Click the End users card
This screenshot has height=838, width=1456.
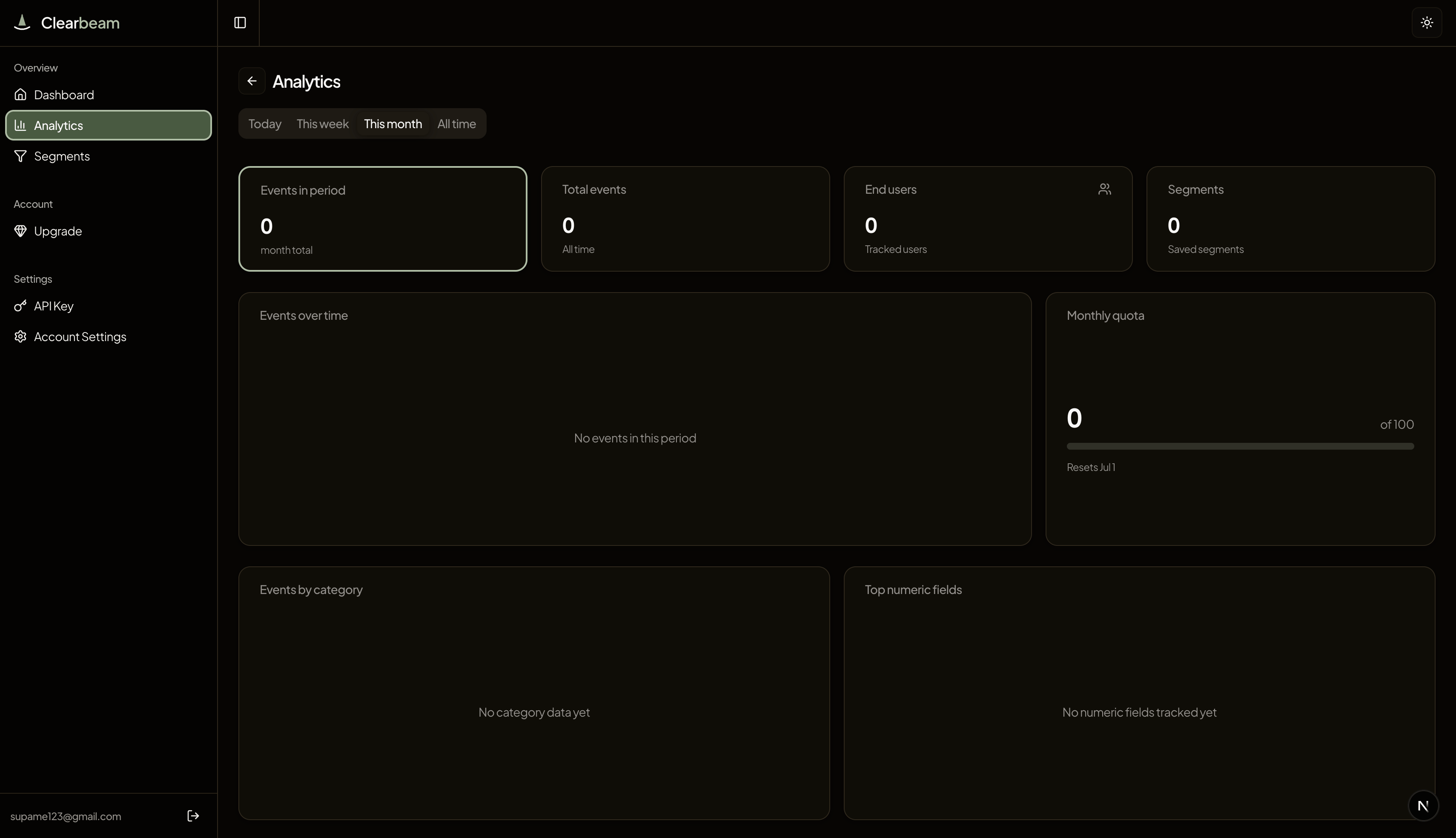point(988,219)
